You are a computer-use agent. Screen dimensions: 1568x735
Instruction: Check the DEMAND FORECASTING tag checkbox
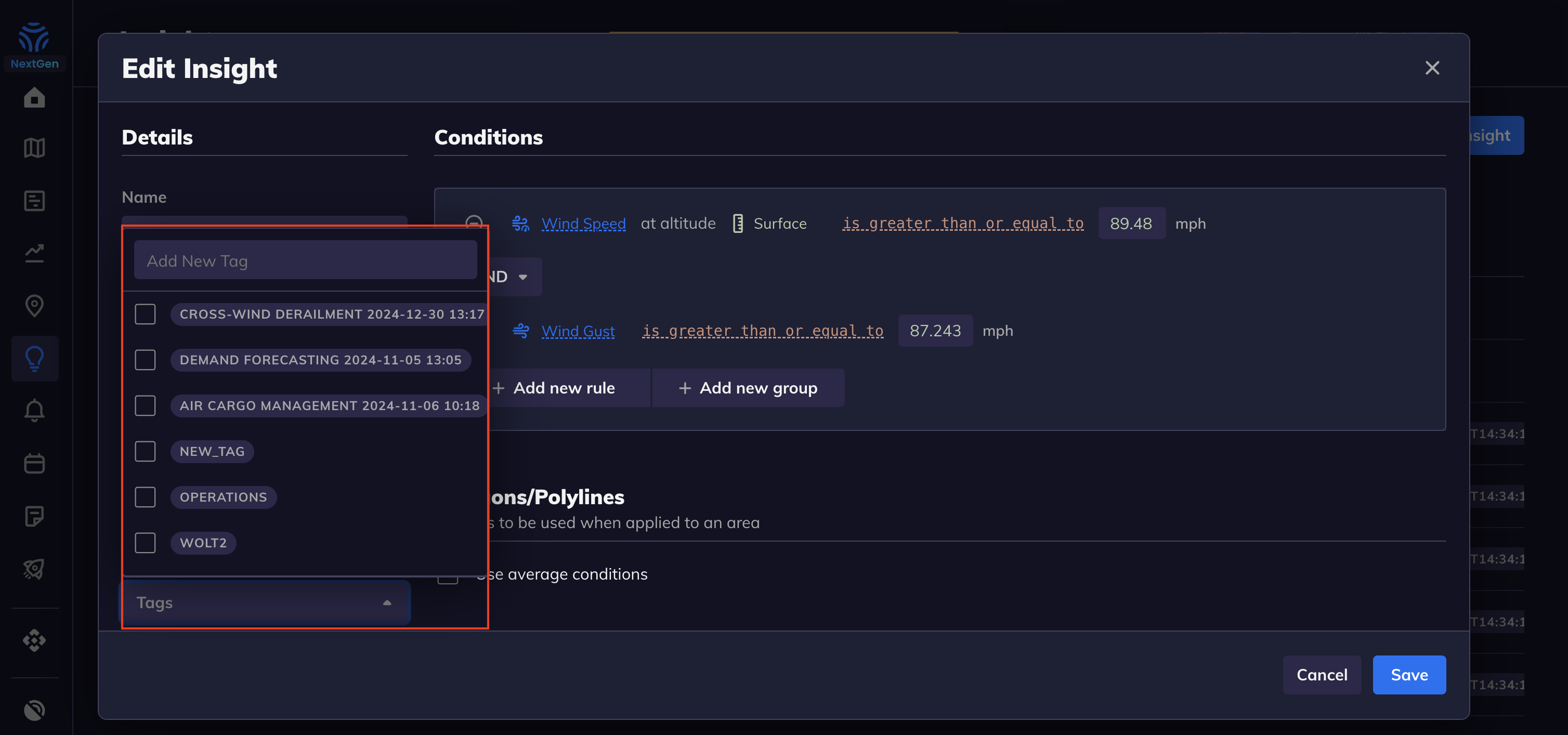(145, 360)
